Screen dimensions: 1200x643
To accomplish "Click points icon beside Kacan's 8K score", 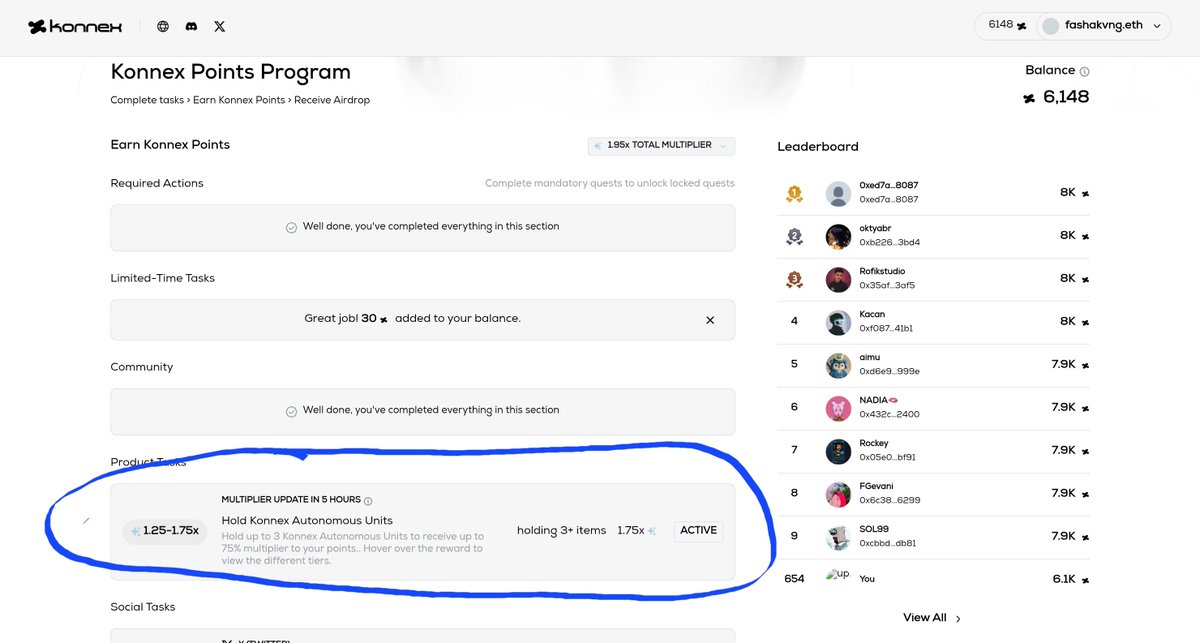I will pos(1085,323).
